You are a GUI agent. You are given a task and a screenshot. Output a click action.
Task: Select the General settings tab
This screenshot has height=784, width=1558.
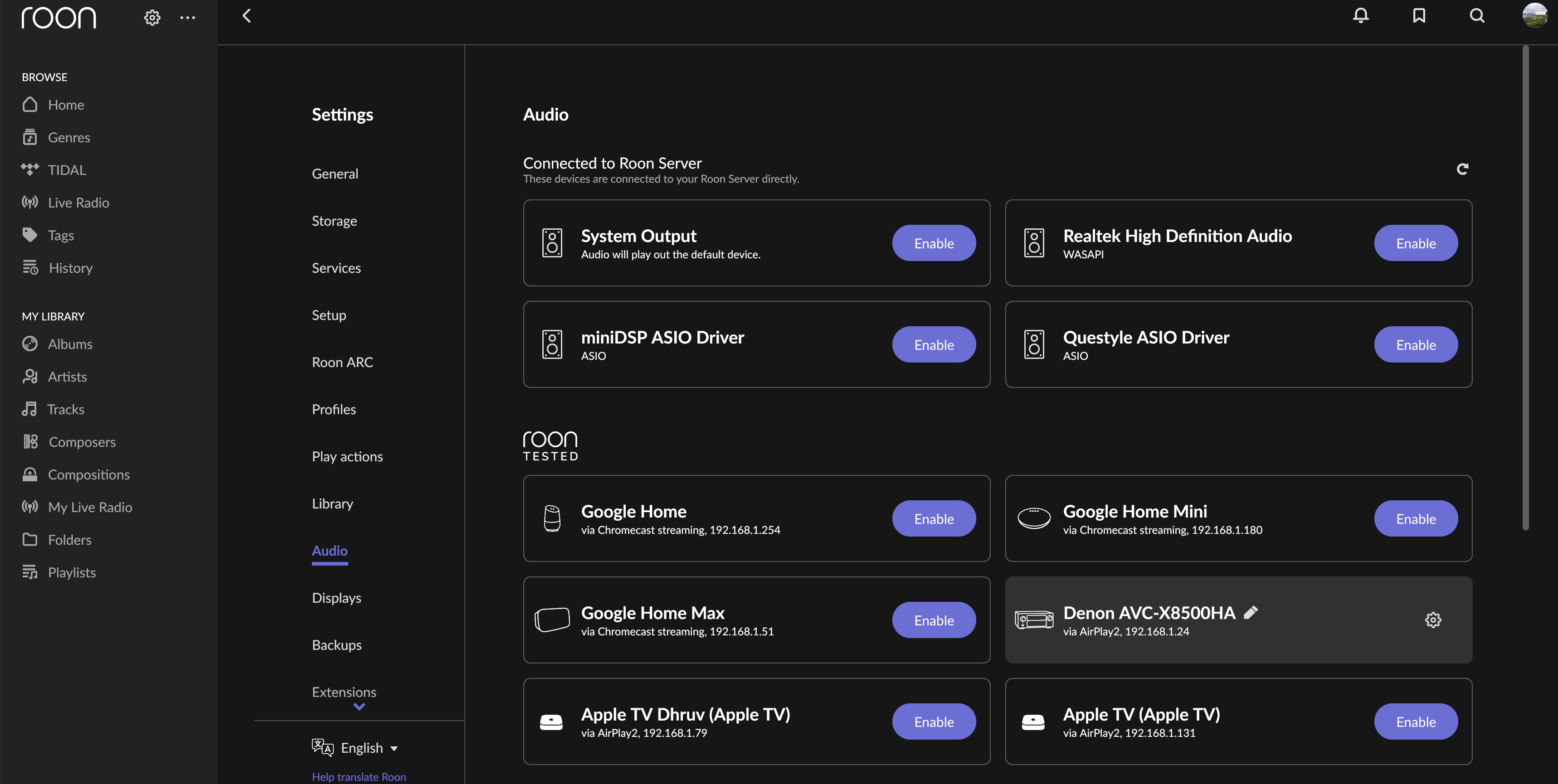[335, 174]
